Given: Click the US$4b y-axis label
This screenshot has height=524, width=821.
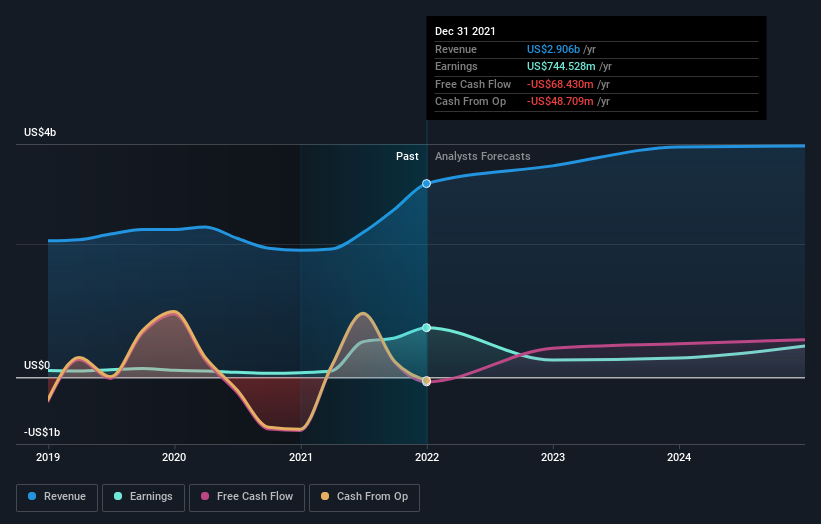Looking at the screenshot, I should [40, 132].
